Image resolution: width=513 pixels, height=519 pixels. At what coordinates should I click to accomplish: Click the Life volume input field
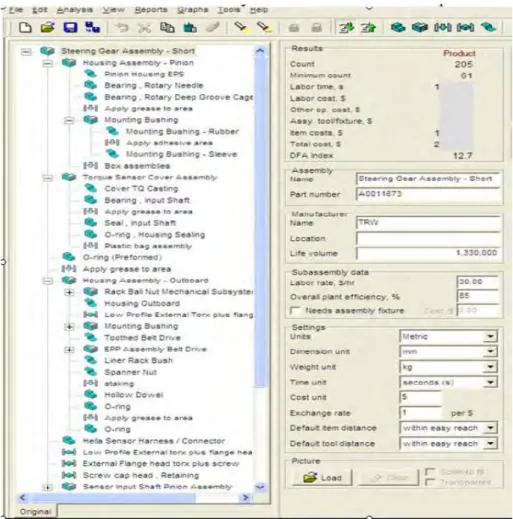click(x=428, y=253)
